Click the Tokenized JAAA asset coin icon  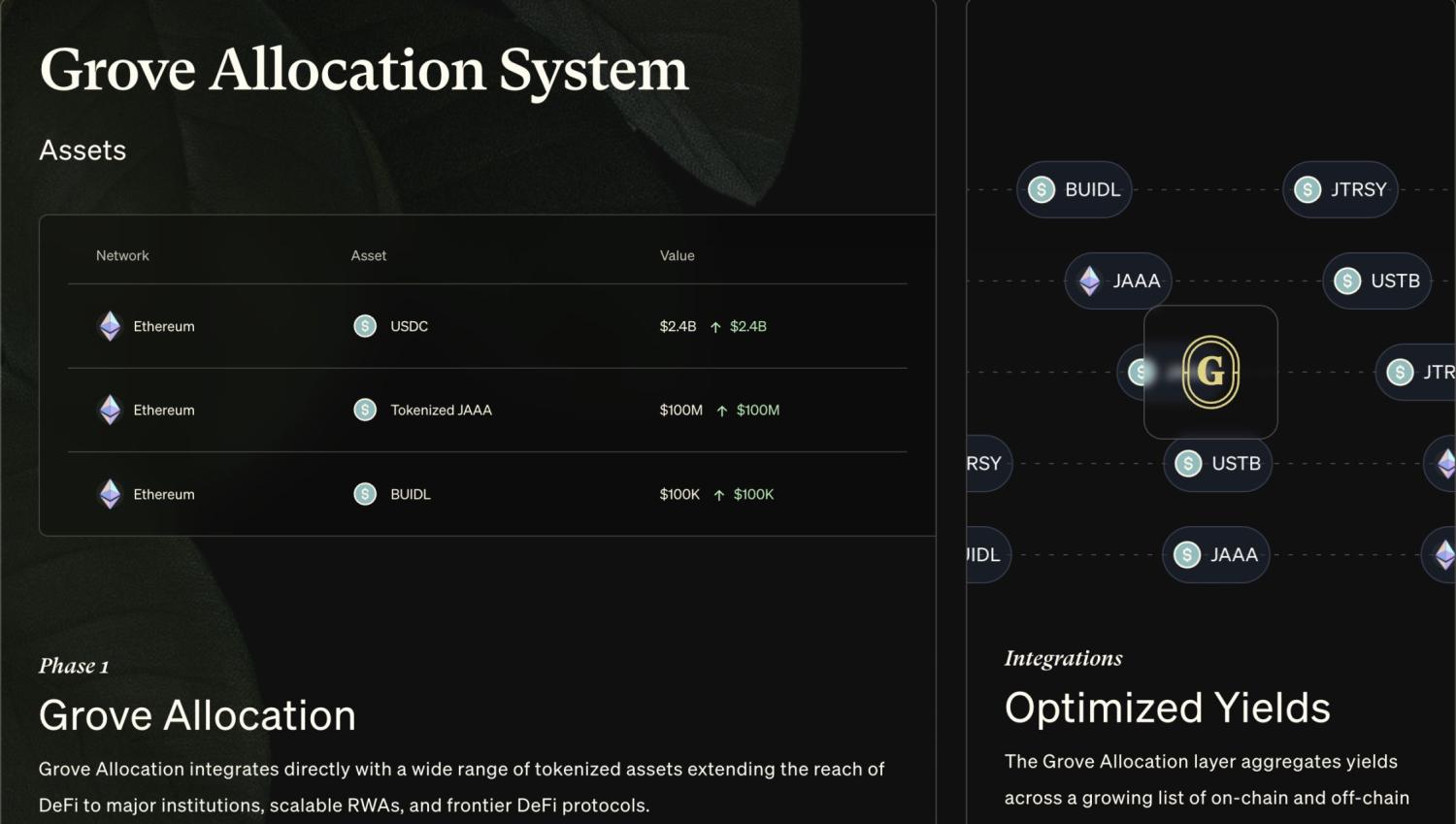365,410
